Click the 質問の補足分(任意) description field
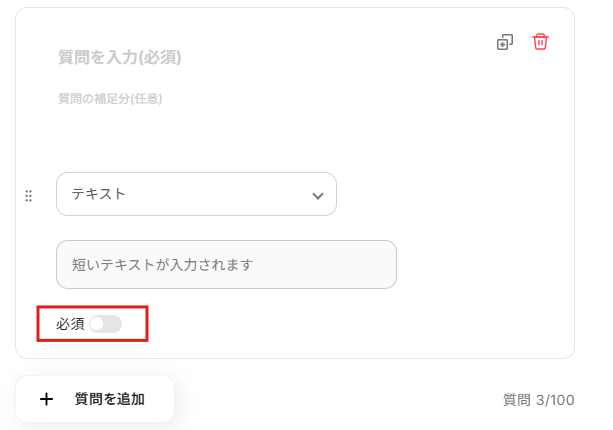This screenshot has height=430, width=613. pyautogui.click(x=110, y=98)
